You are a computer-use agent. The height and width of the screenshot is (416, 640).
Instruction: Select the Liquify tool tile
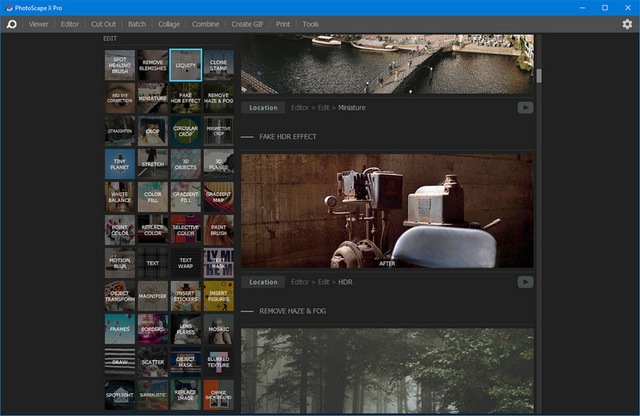coord(186,65)
